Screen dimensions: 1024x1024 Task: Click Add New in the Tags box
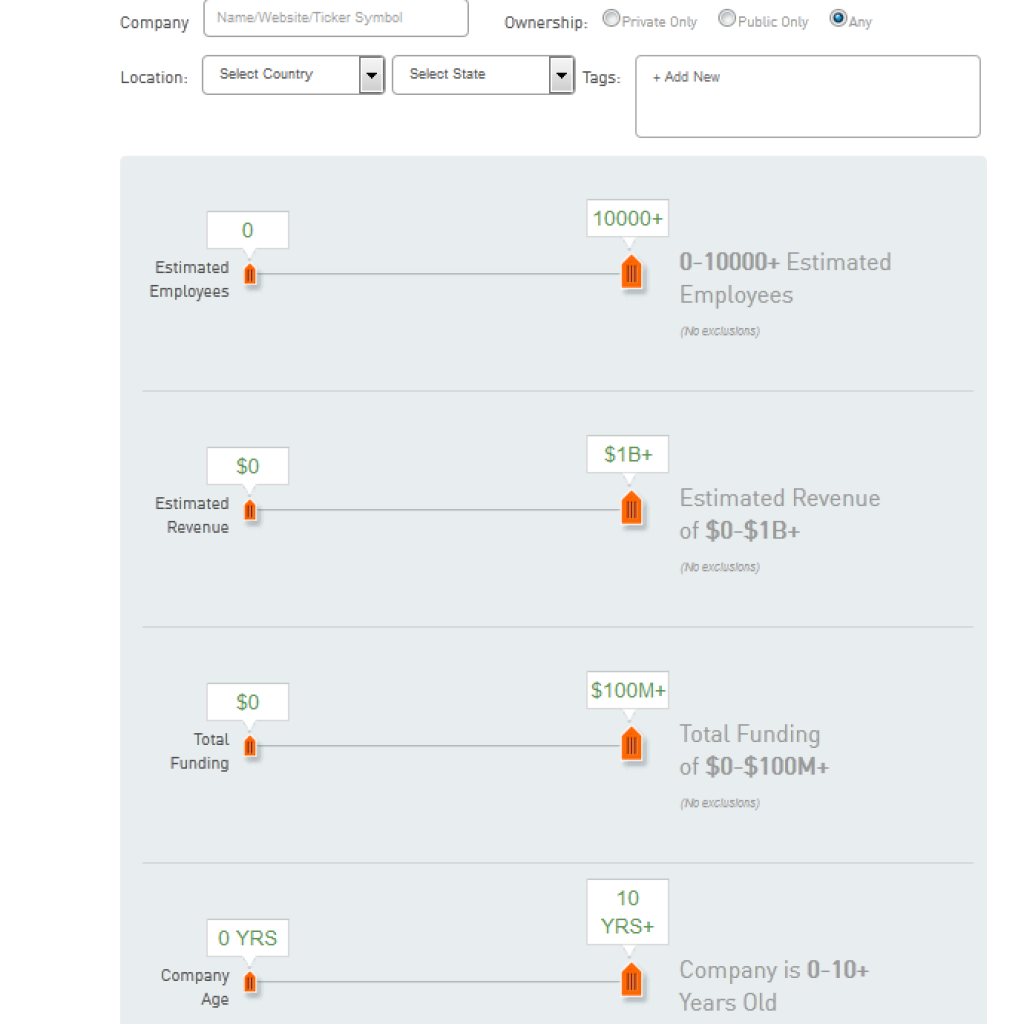(686, 77)
